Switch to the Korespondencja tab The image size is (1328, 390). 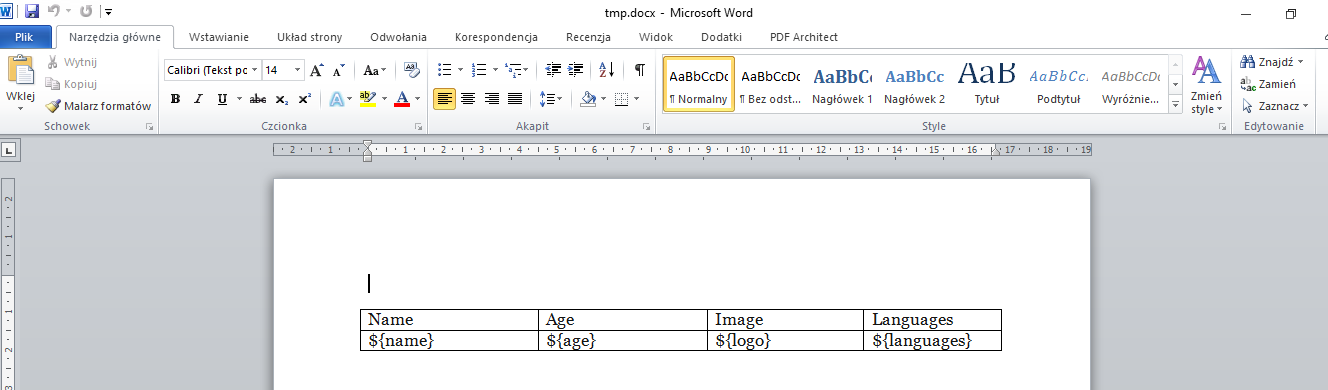[x=496, y=37]
